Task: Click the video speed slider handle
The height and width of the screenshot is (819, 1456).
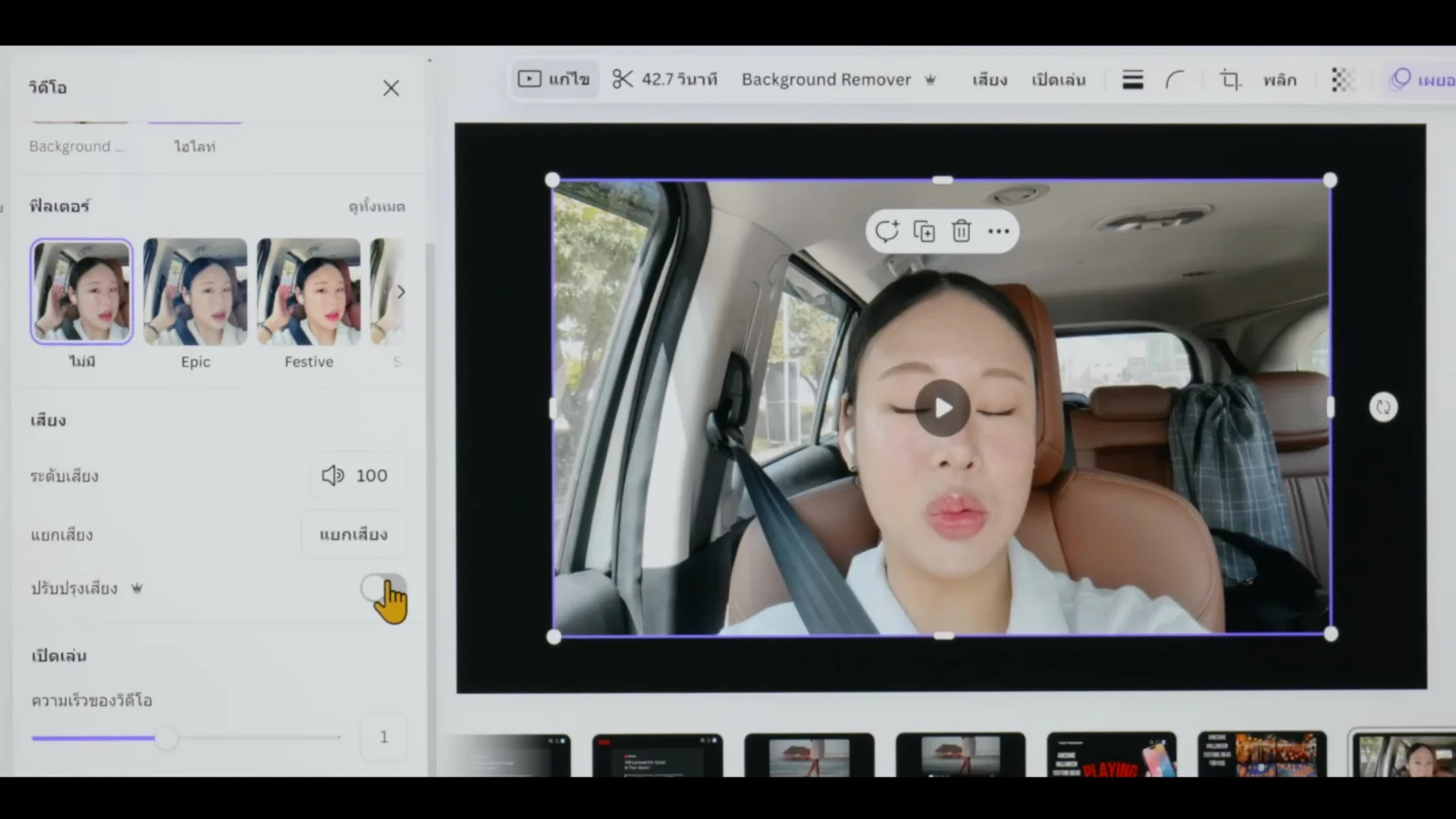Action: pyautogui.click(x=167, y=737)
